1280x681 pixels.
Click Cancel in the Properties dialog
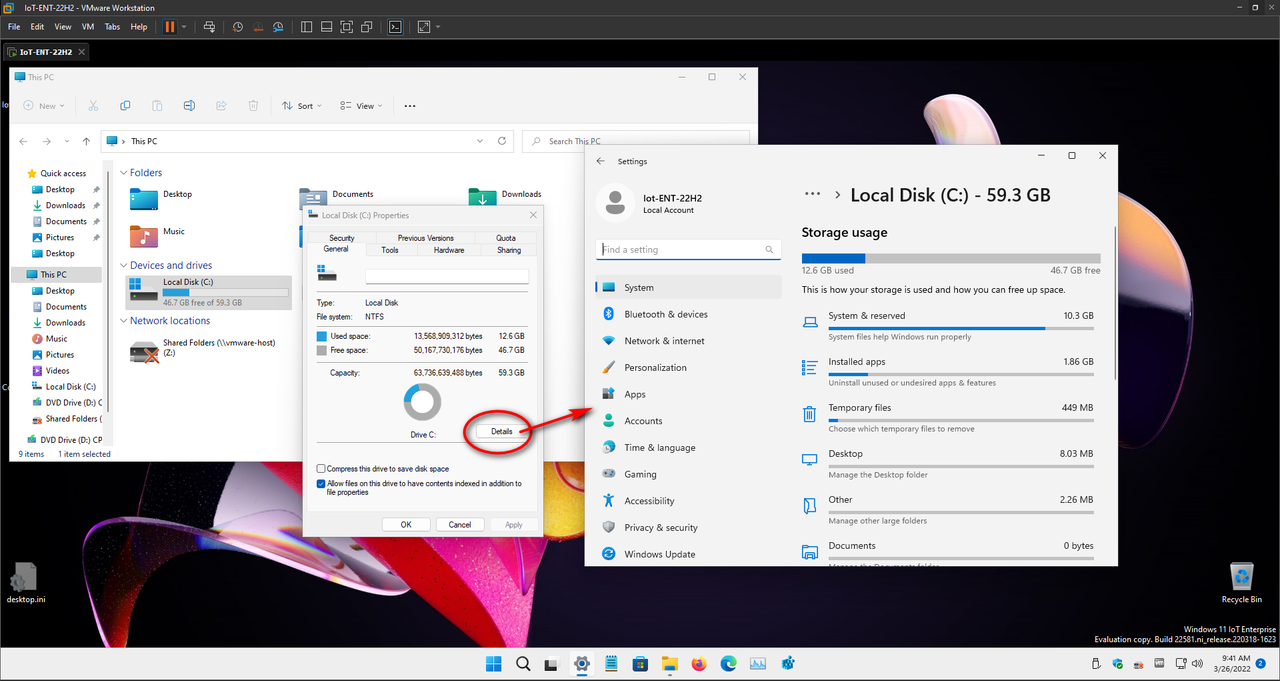coord(460,524)
